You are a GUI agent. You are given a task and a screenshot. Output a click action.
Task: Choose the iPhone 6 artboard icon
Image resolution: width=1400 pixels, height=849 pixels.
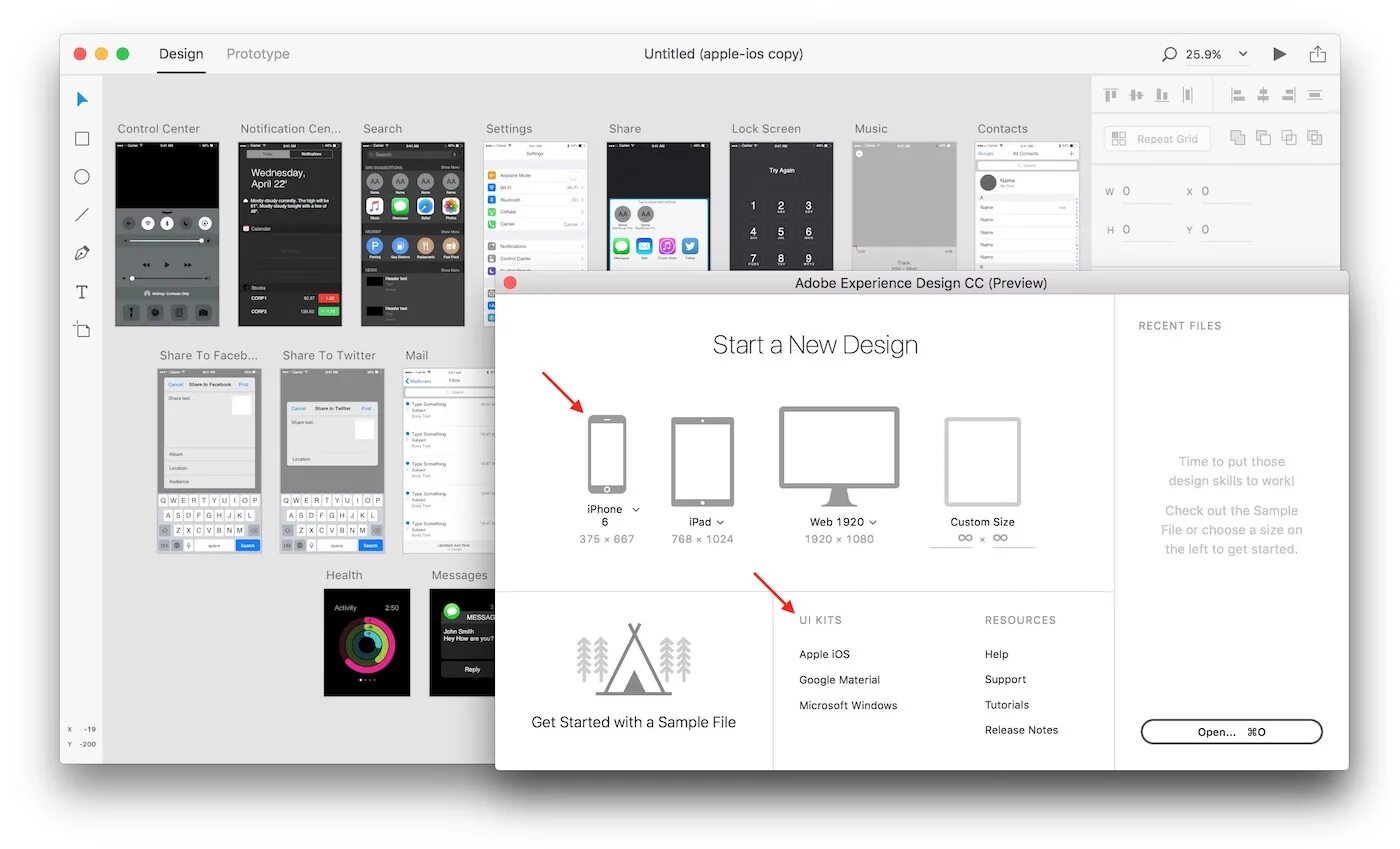click(607, 454)
